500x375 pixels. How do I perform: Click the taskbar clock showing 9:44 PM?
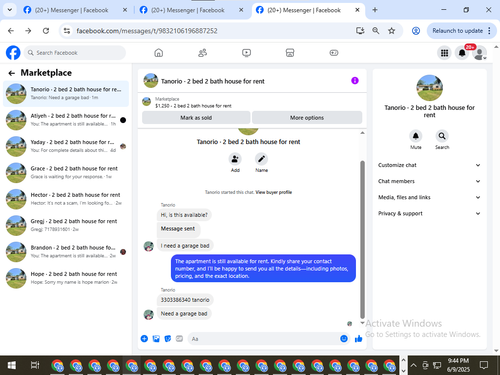tap(458, 365)
